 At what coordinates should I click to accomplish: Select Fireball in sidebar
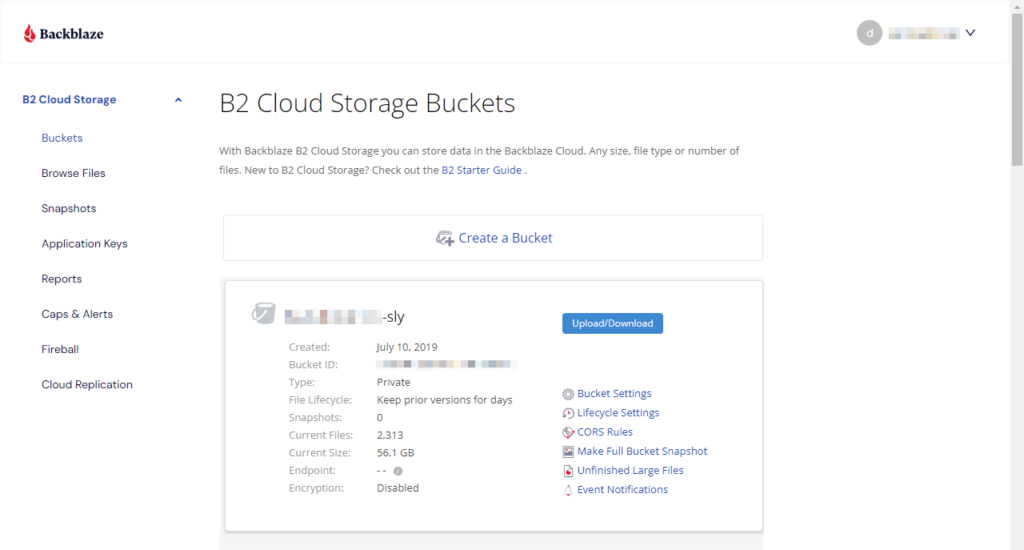(60, 349)
